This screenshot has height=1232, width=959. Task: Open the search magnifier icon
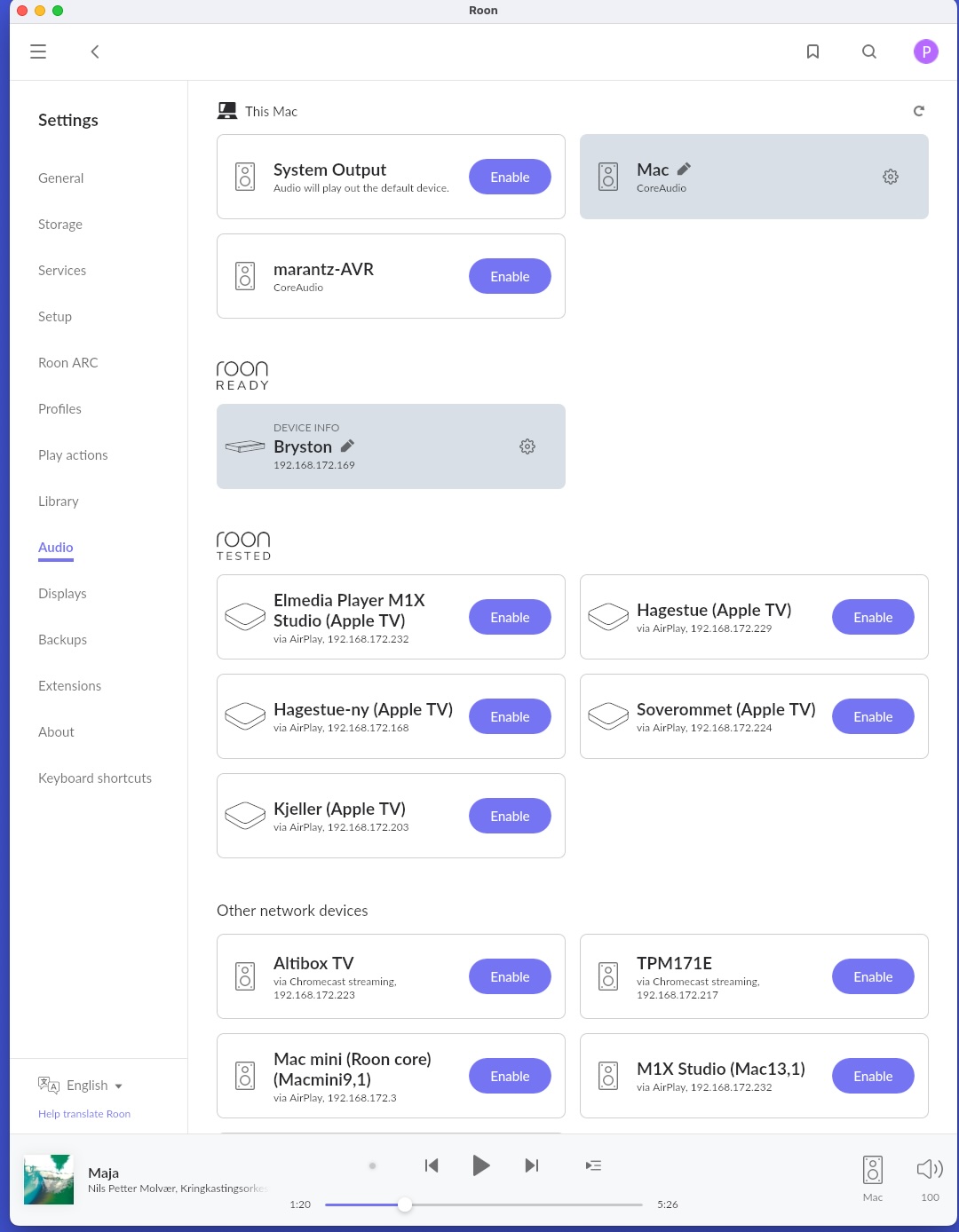click(869, 51)
